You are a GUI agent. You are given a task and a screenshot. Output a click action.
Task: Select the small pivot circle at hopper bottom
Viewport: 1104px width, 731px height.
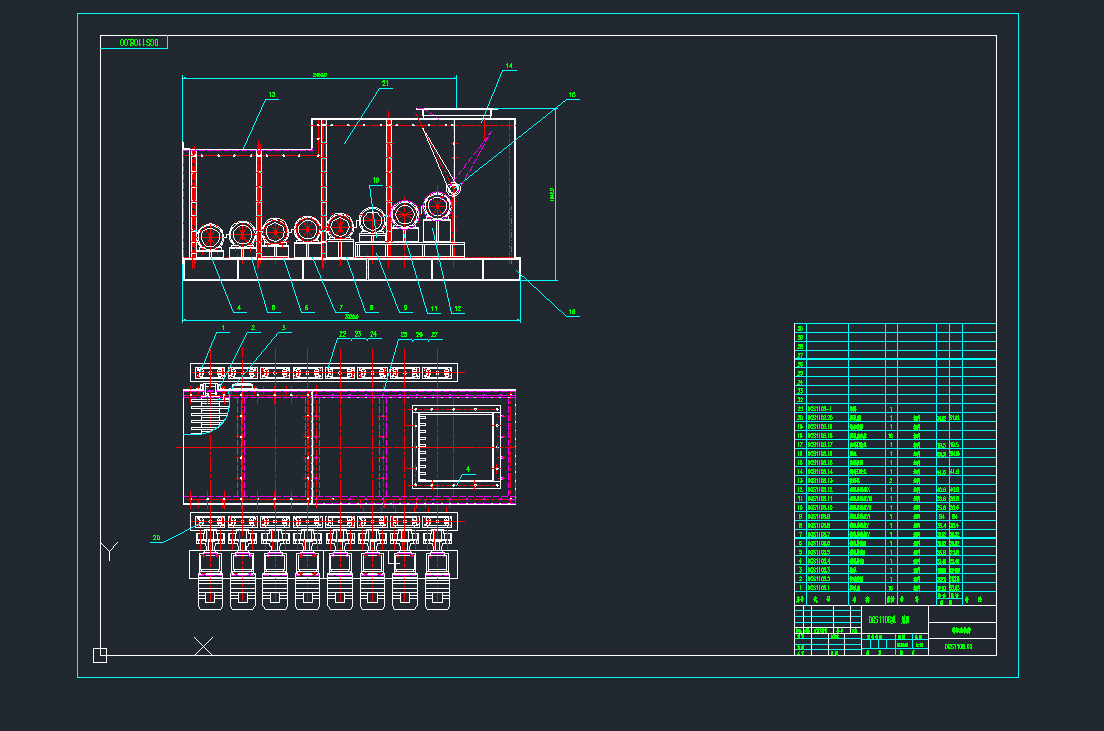click(454, 188)
